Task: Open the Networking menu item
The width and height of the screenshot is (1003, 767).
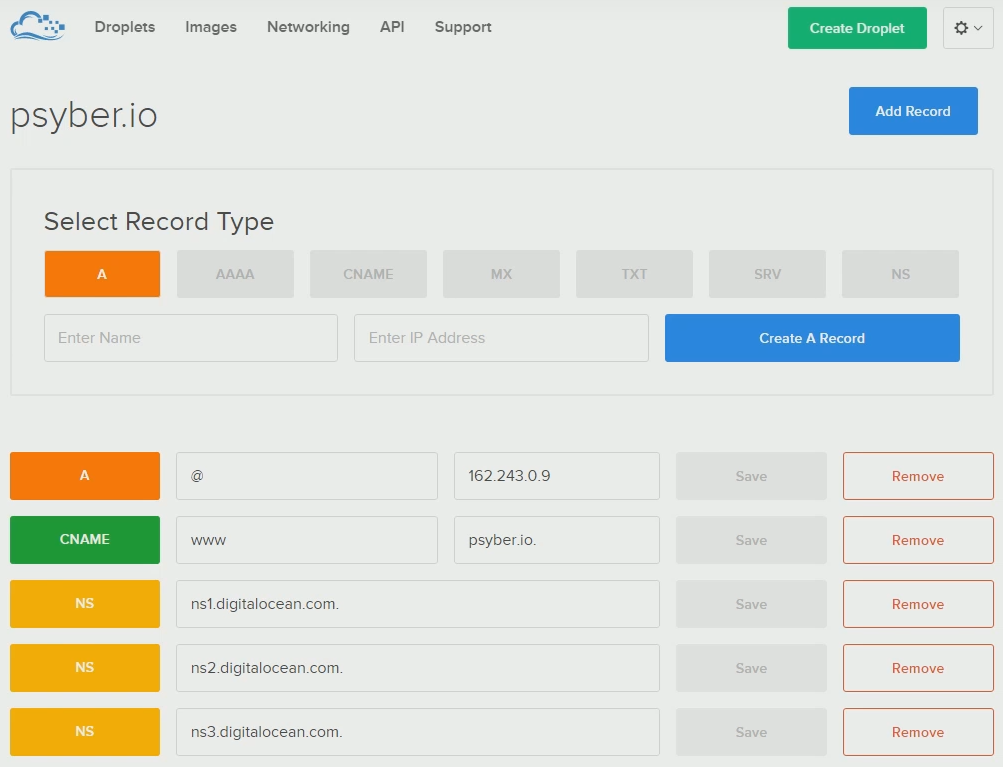Action: [x=308, y=27]
